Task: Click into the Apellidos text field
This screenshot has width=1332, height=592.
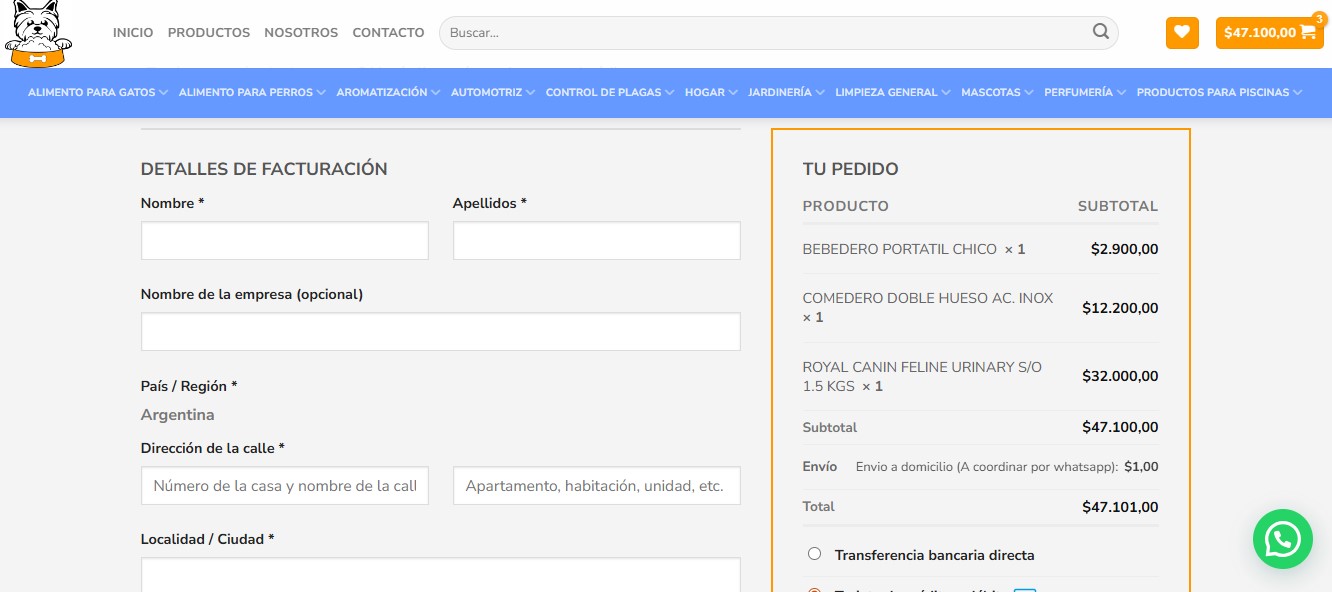Action: (596, 241)
